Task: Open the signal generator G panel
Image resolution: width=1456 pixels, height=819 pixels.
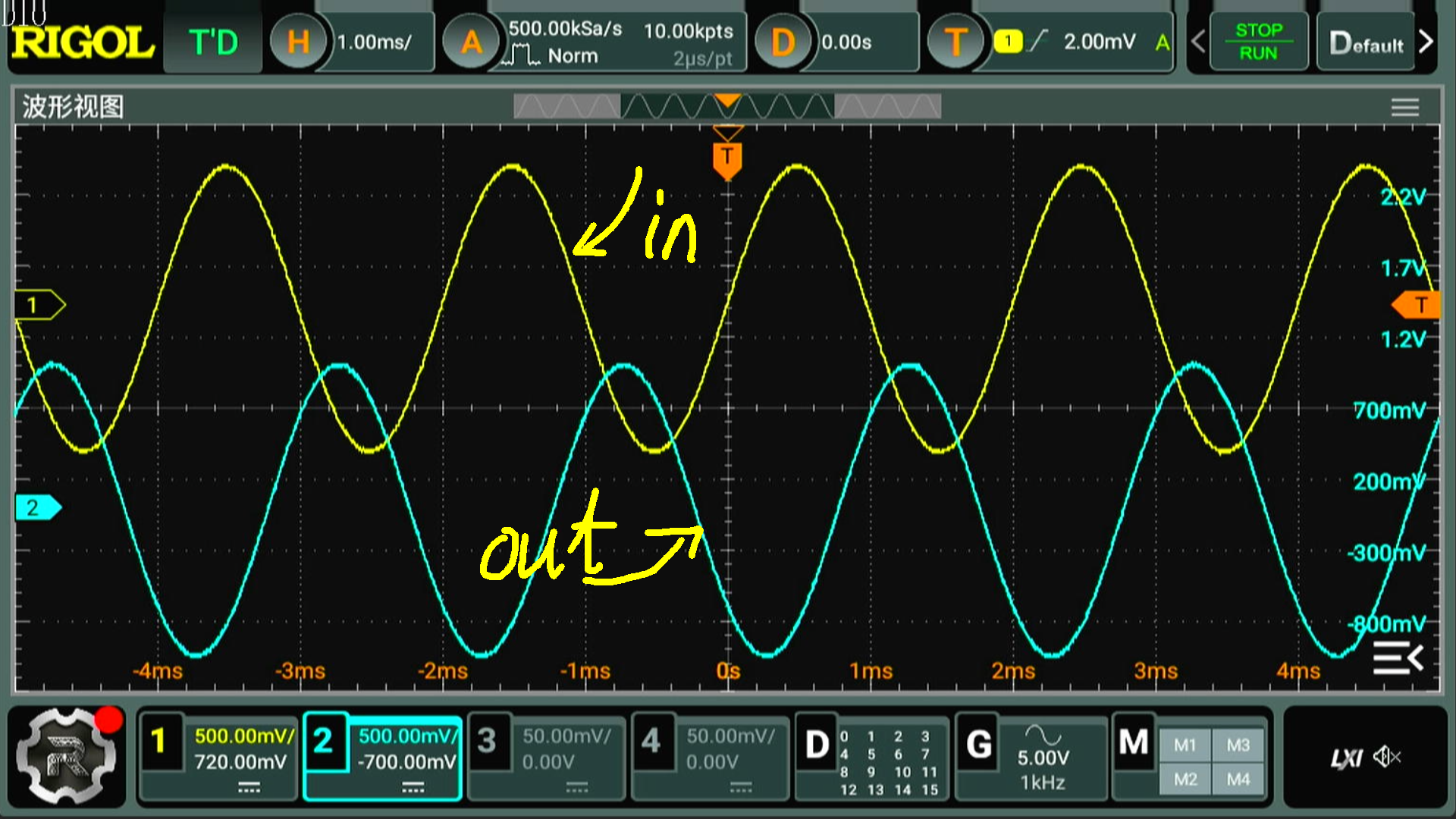Action: click(x=979, y=745)
